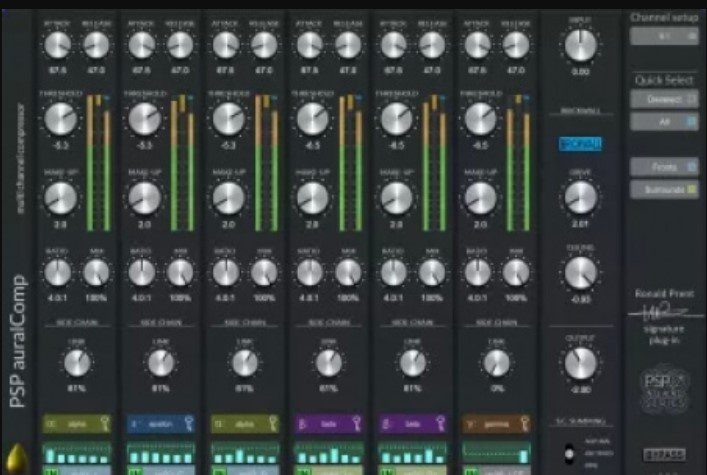Click the key icon on channel 4 beta group
707x475 pixels.
click(x=357, y=424)
